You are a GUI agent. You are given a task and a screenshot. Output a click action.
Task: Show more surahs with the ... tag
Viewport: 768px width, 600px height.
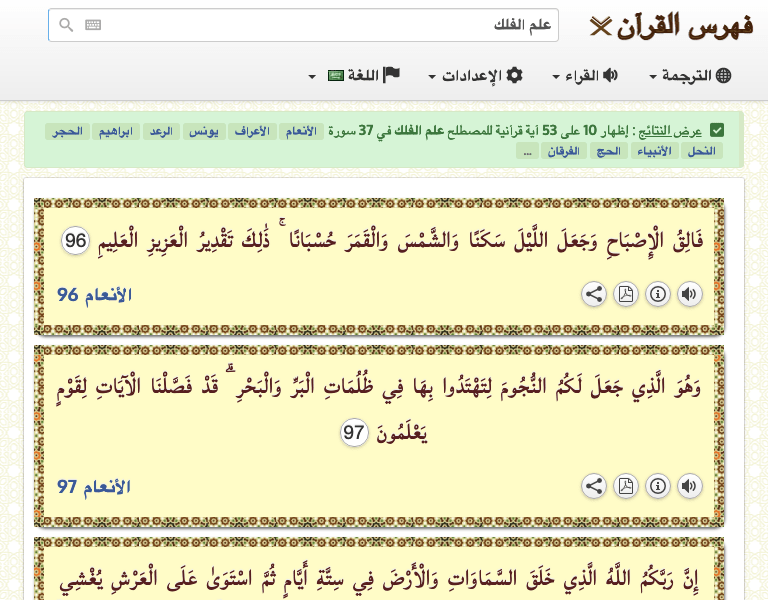(x=527, y=151)
